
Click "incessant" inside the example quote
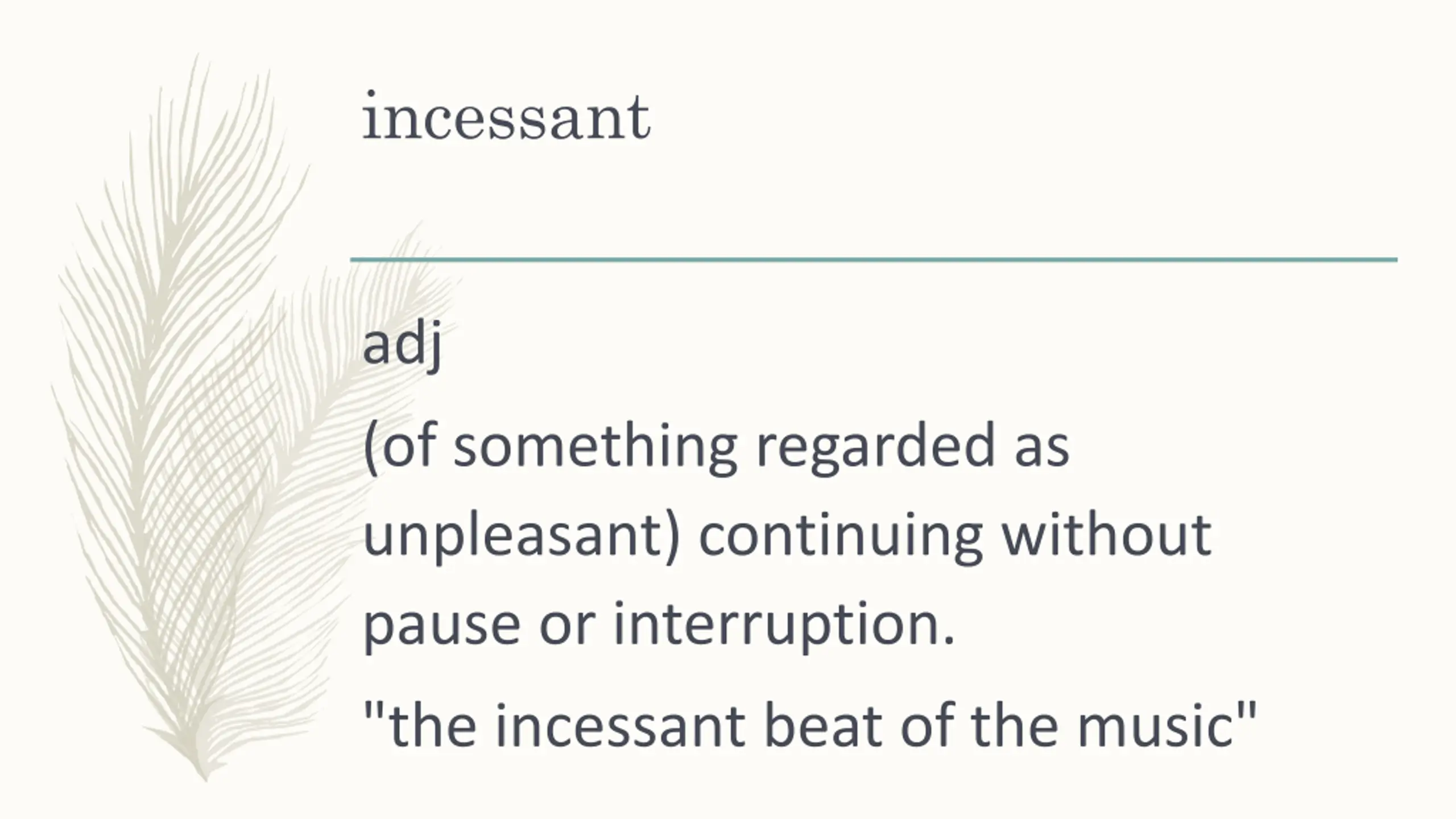pyautogui.click(x=620, y=726)
